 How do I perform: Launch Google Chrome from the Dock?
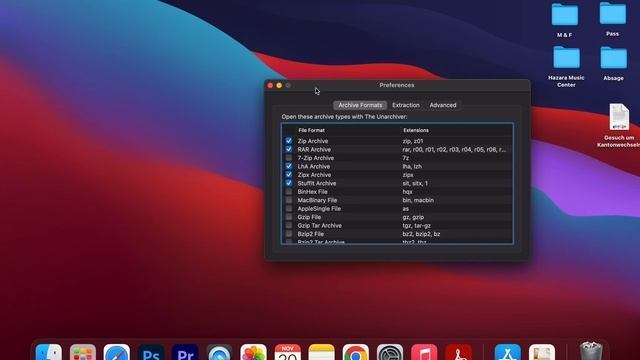pyautogui.click(x=356, y=353)
